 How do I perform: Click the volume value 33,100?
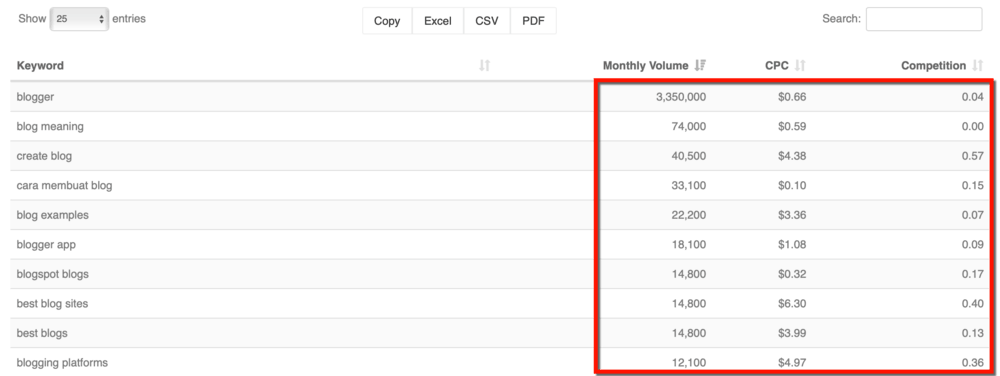689,185
